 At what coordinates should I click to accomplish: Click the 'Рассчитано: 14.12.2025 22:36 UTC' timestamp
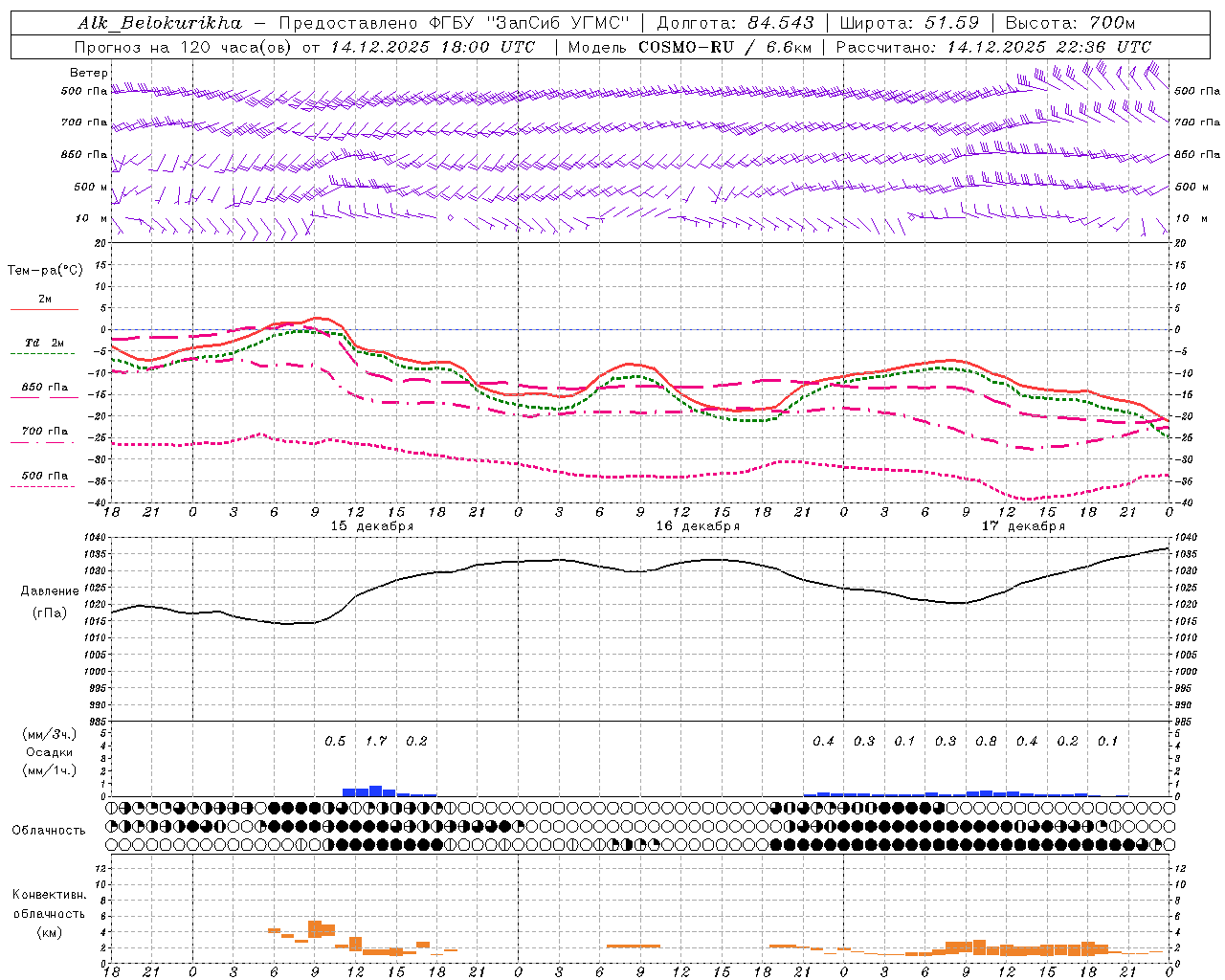click(993, 47)
